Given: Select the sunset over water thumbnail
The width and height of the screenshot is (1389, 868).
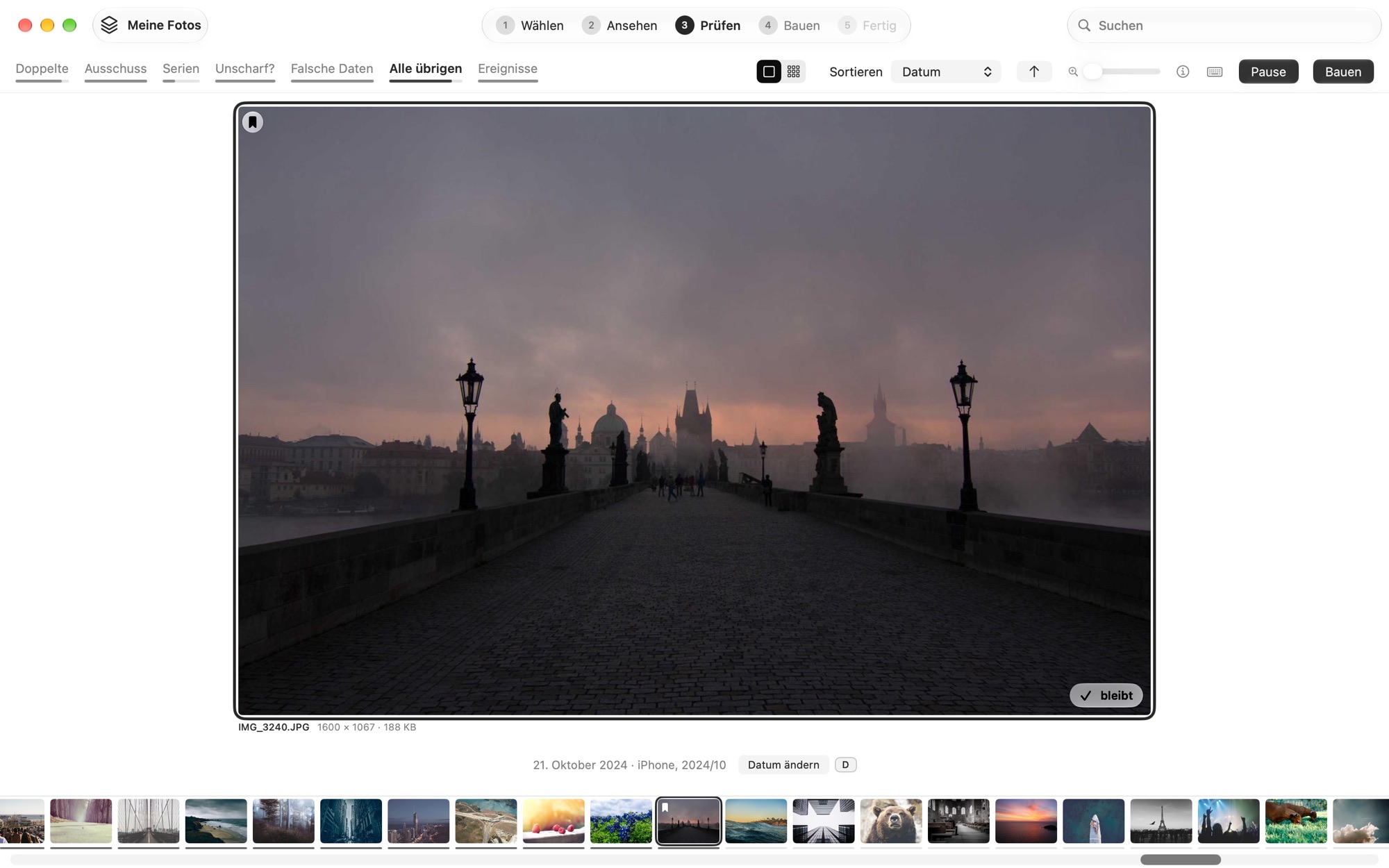Looking at the screenshot, I should coord(1026,821).
